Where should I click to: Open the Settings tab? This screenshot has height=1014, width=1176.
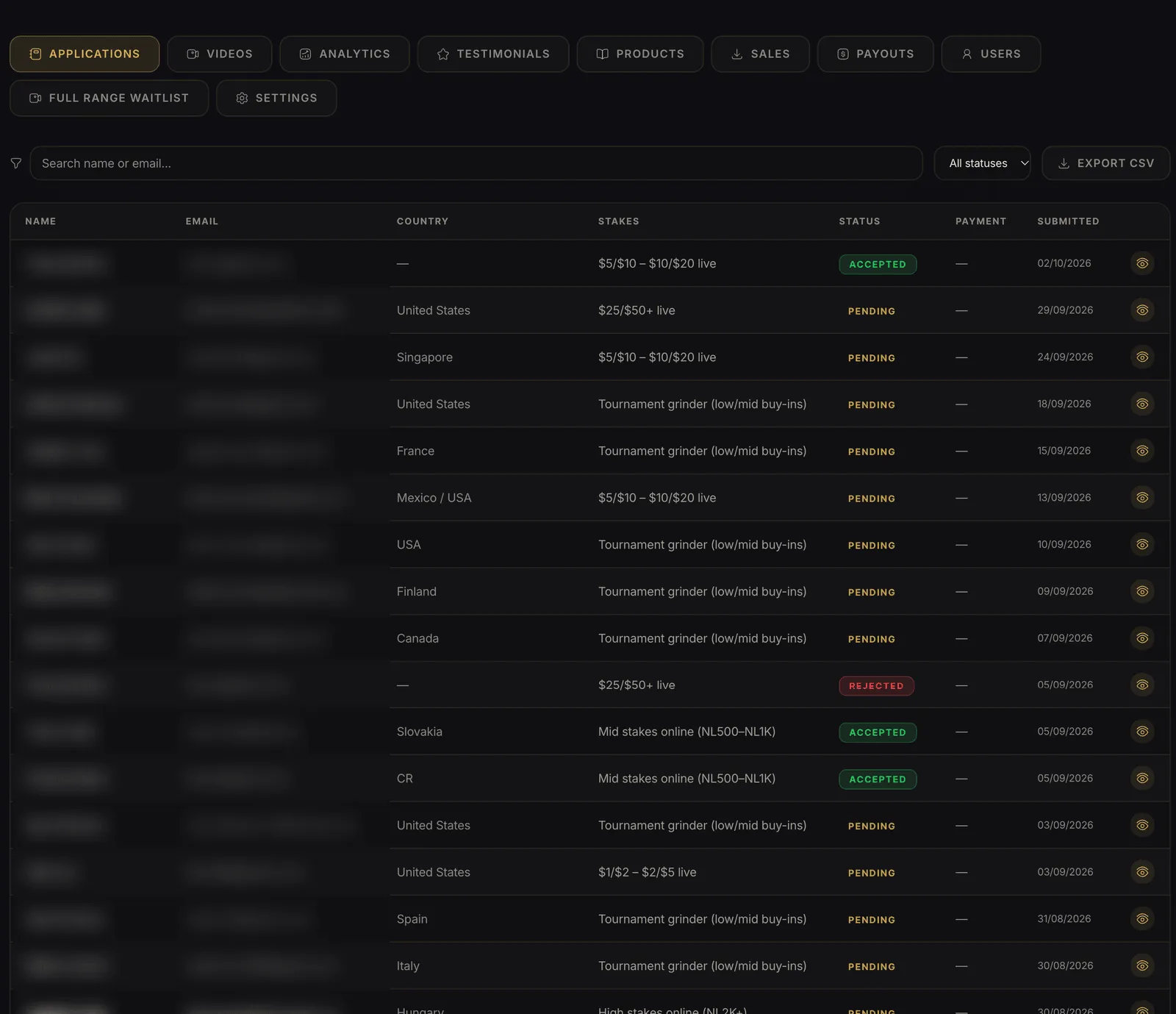pyautogui.click(x=276, y=98)
